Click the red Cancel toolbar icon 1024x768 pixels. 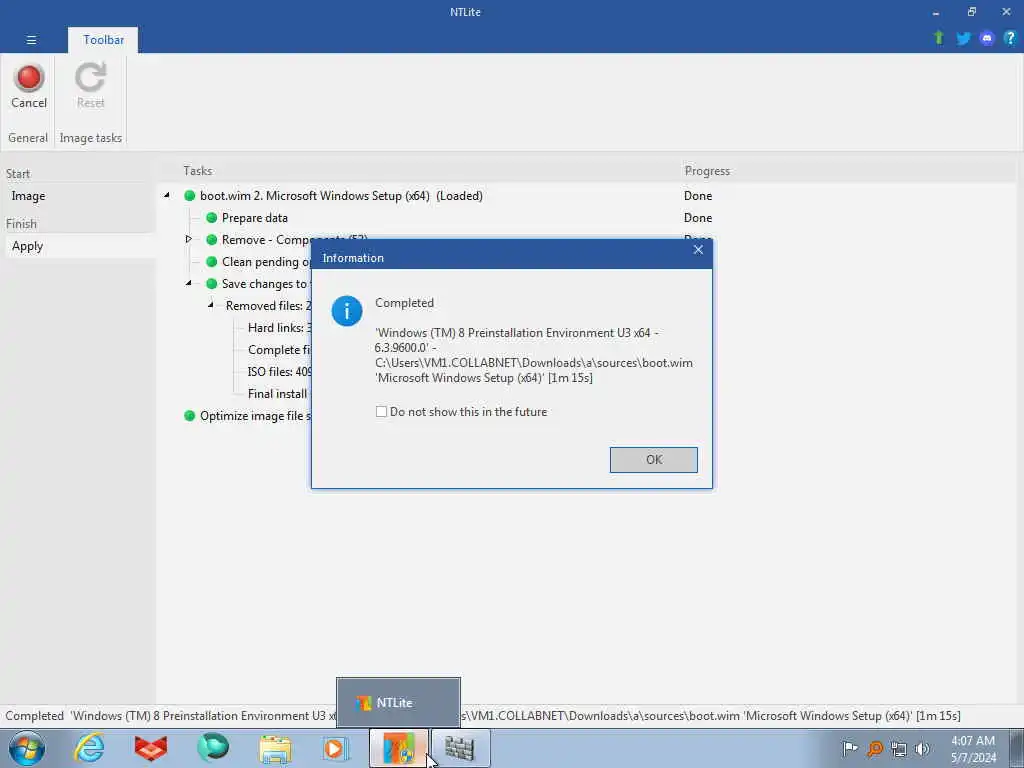(29, 77)
